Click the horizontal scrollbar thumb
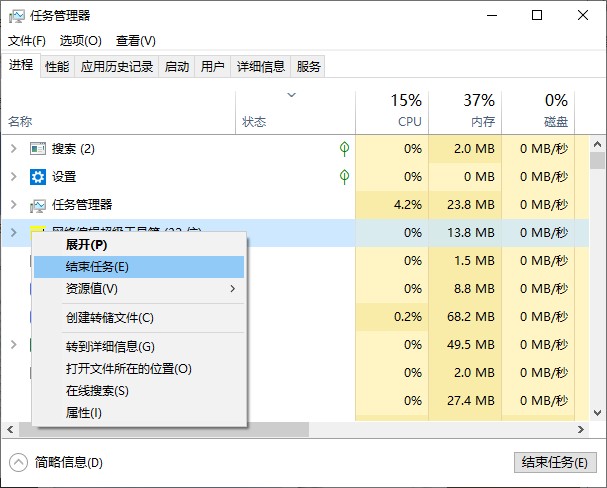 tap(164, 430)
